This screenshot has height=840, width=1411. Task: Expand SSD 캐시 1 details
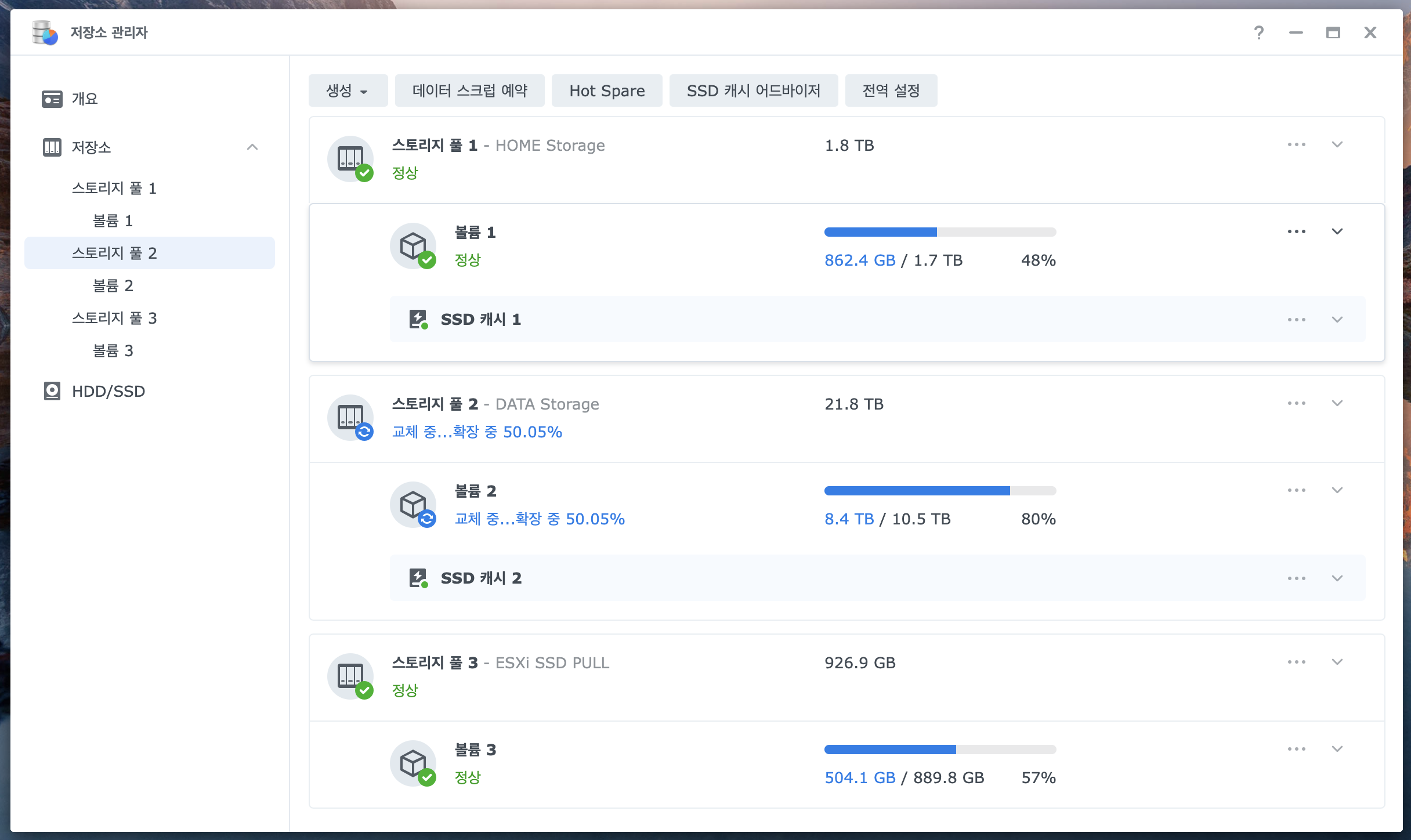point(1337,320)
